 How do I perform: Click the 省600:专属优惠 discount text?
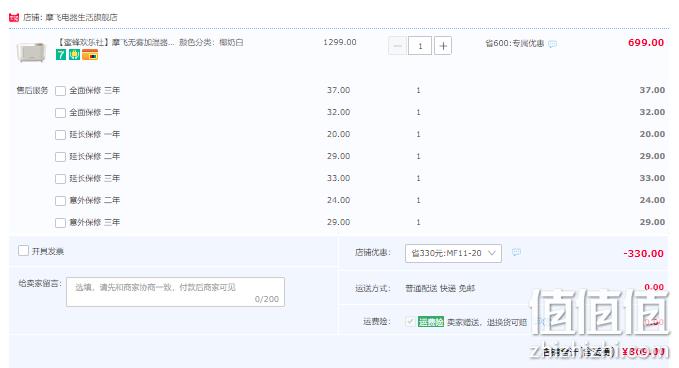(514, 43)
